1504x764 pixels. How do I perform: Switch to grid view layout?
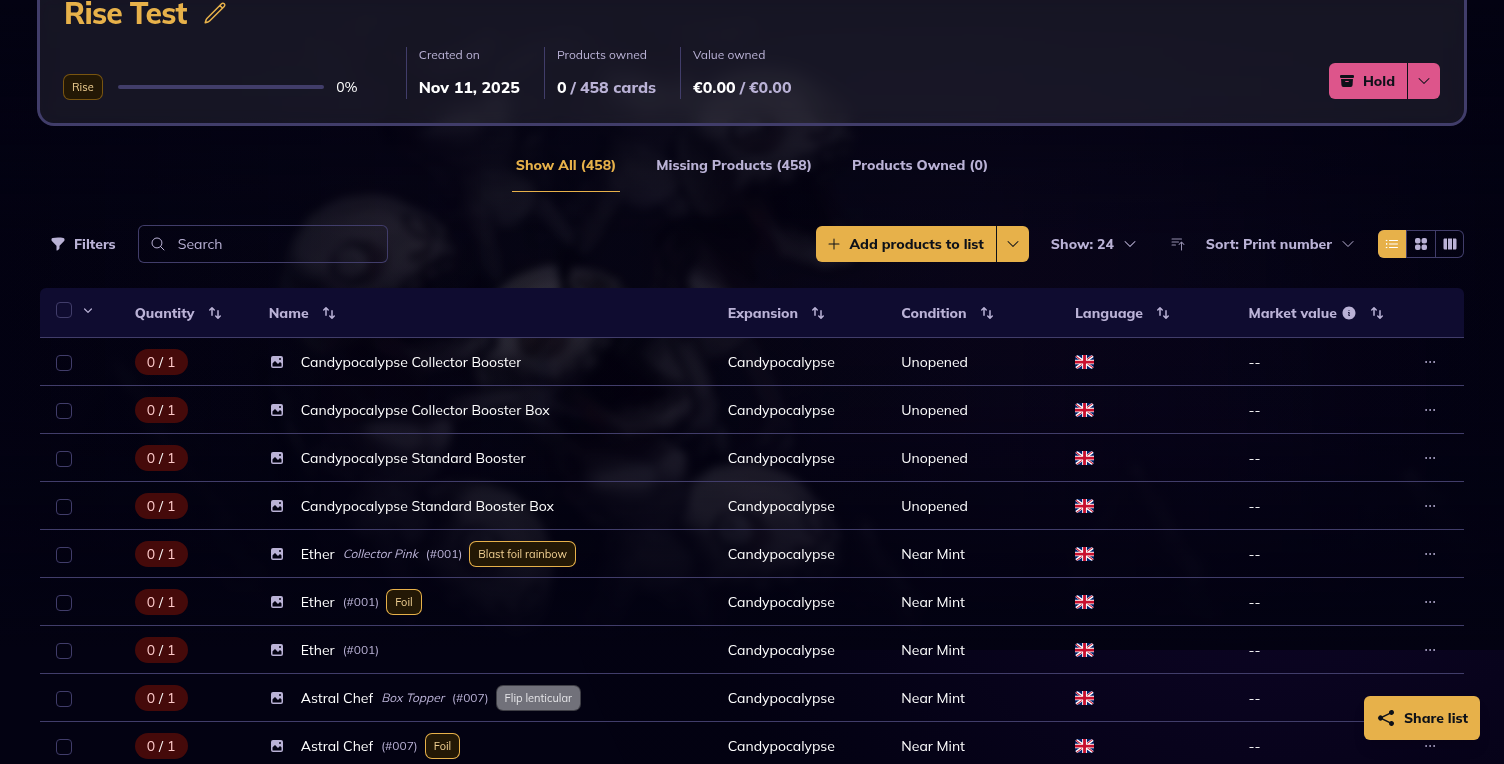1421,244
